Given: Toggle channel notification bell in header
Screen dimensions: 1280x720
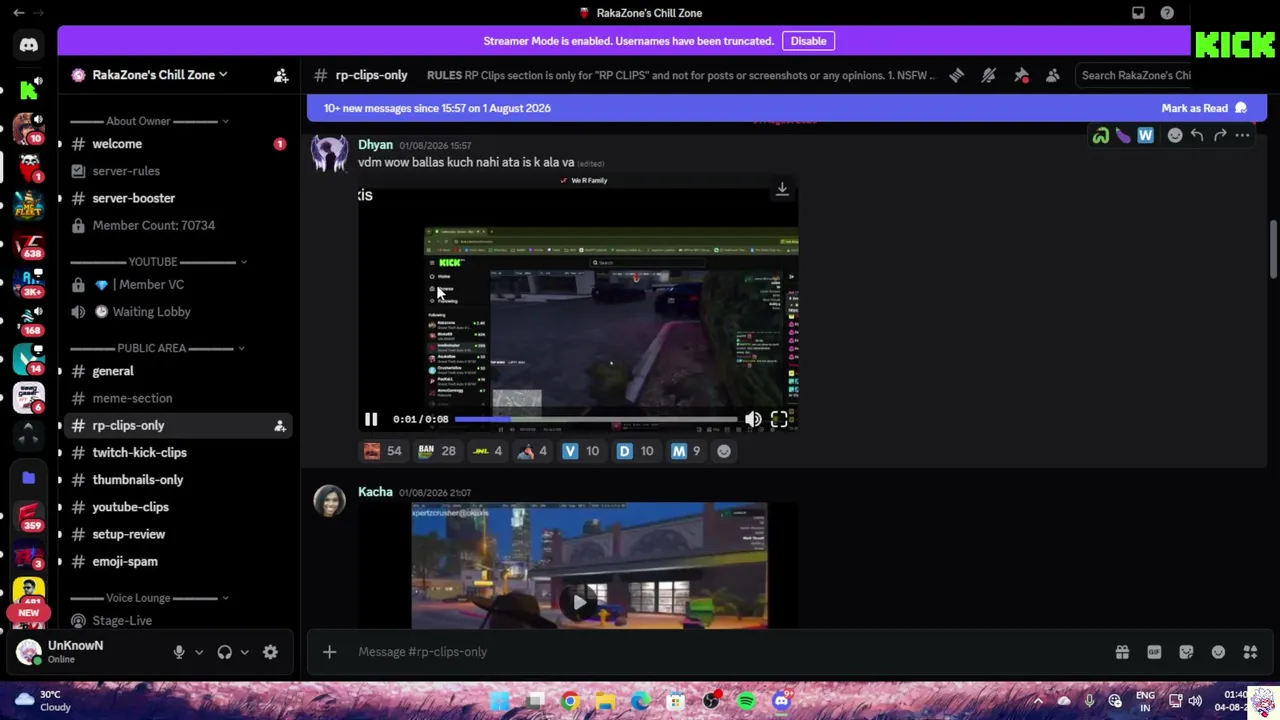Looking at the screenshot, I should tap(989, 75).
